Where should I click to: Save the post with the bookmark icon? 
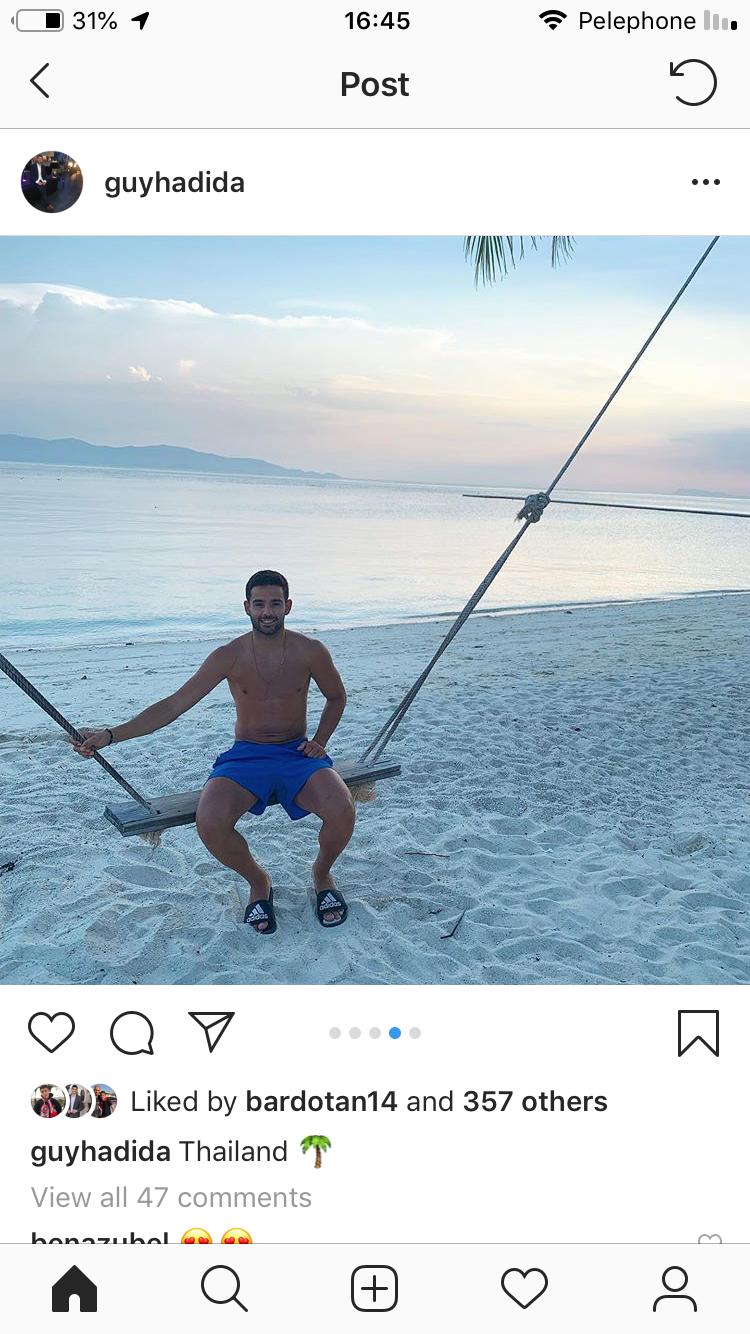[x=697, y=1033]
